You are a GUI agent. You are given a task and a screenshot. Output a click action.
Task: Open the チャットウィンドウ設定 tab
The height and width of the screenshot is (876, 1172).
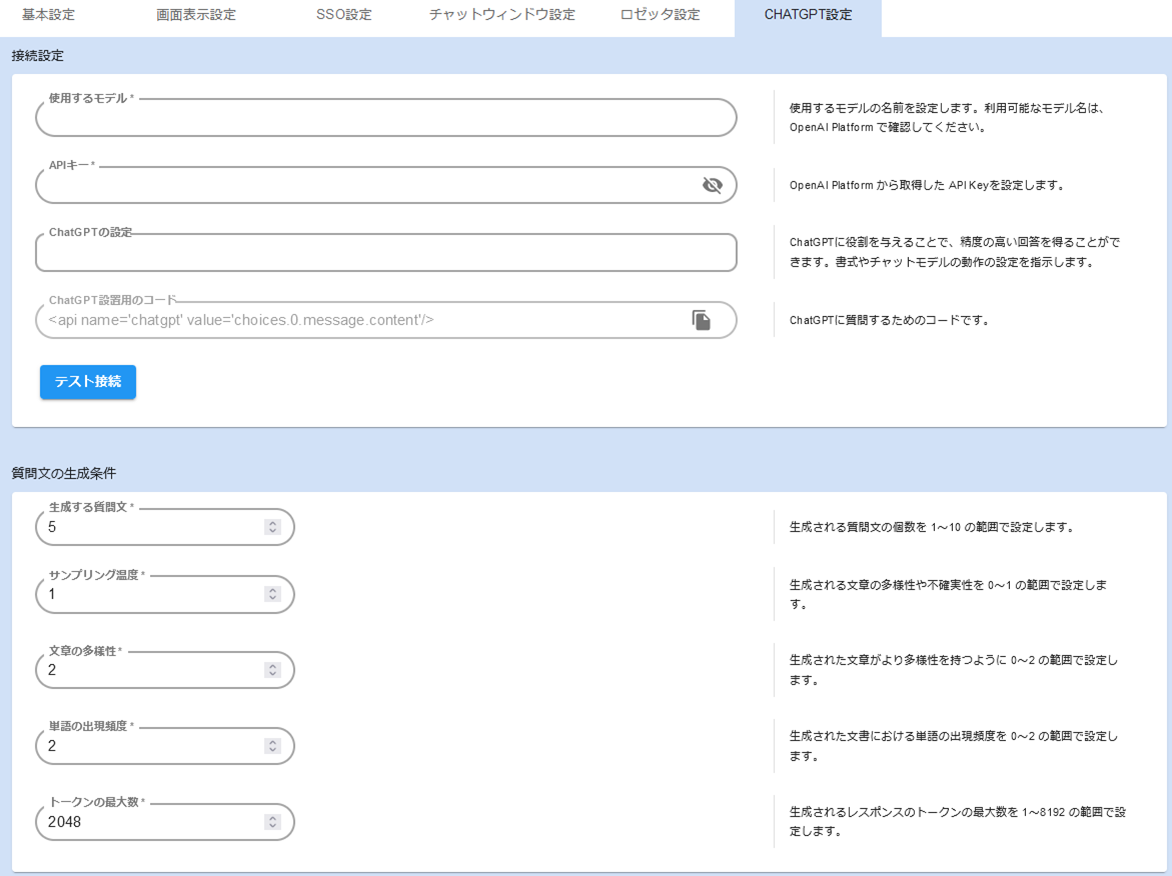pyautogui.click(x=501, y=15)
